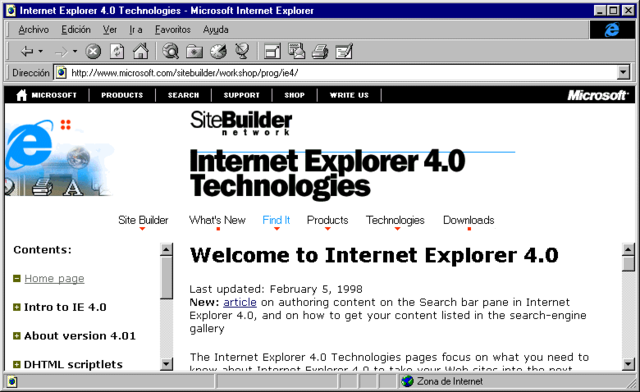This screenshot has width=640, height=392.
Task: Open the Favorites folder toolbar icon
Action: click(195, 51)
